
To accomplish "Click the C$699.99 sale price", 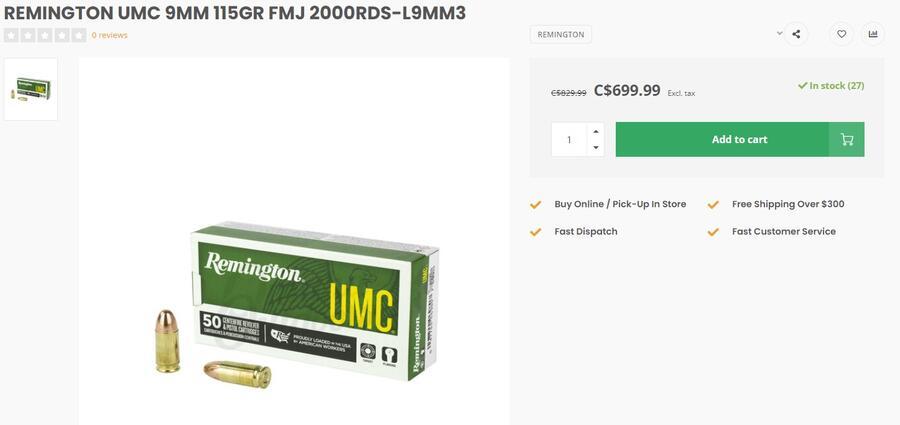I will click(x=627, y=90).
